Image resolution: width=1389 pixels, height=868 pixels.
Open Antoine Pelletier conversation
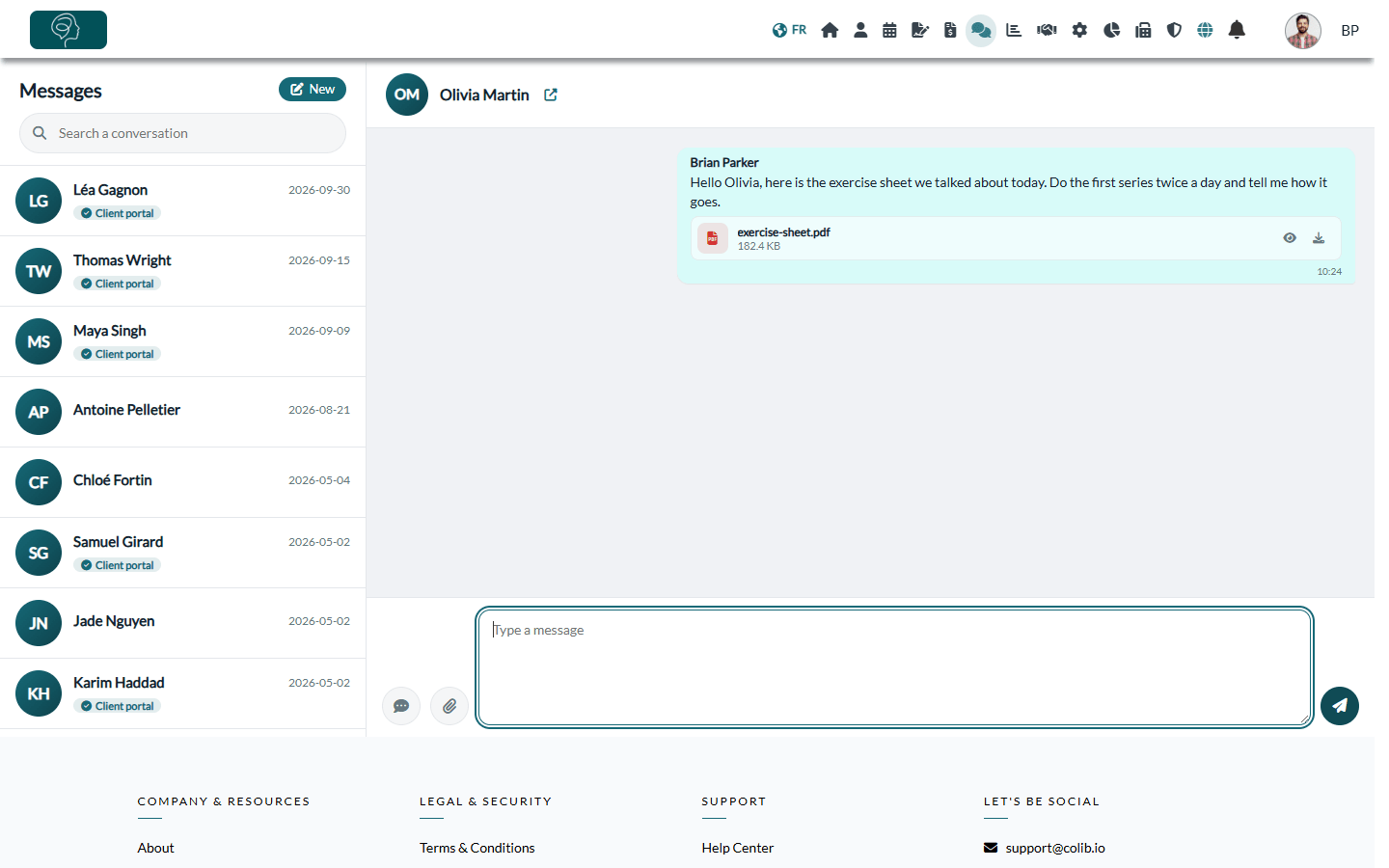(182, 412)
